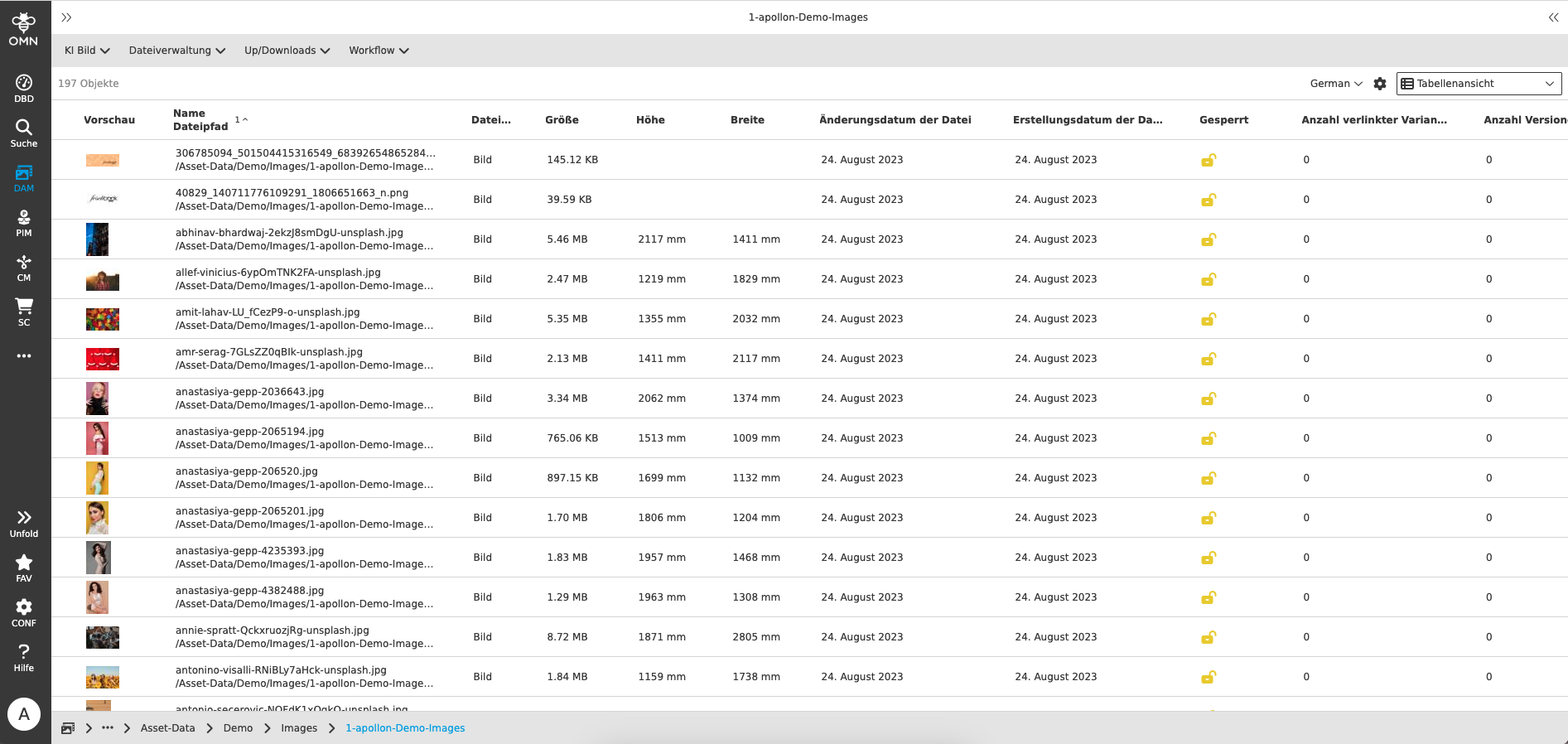Open the SC shopping cart icon

pyautogui.click(x=24, y=312)
